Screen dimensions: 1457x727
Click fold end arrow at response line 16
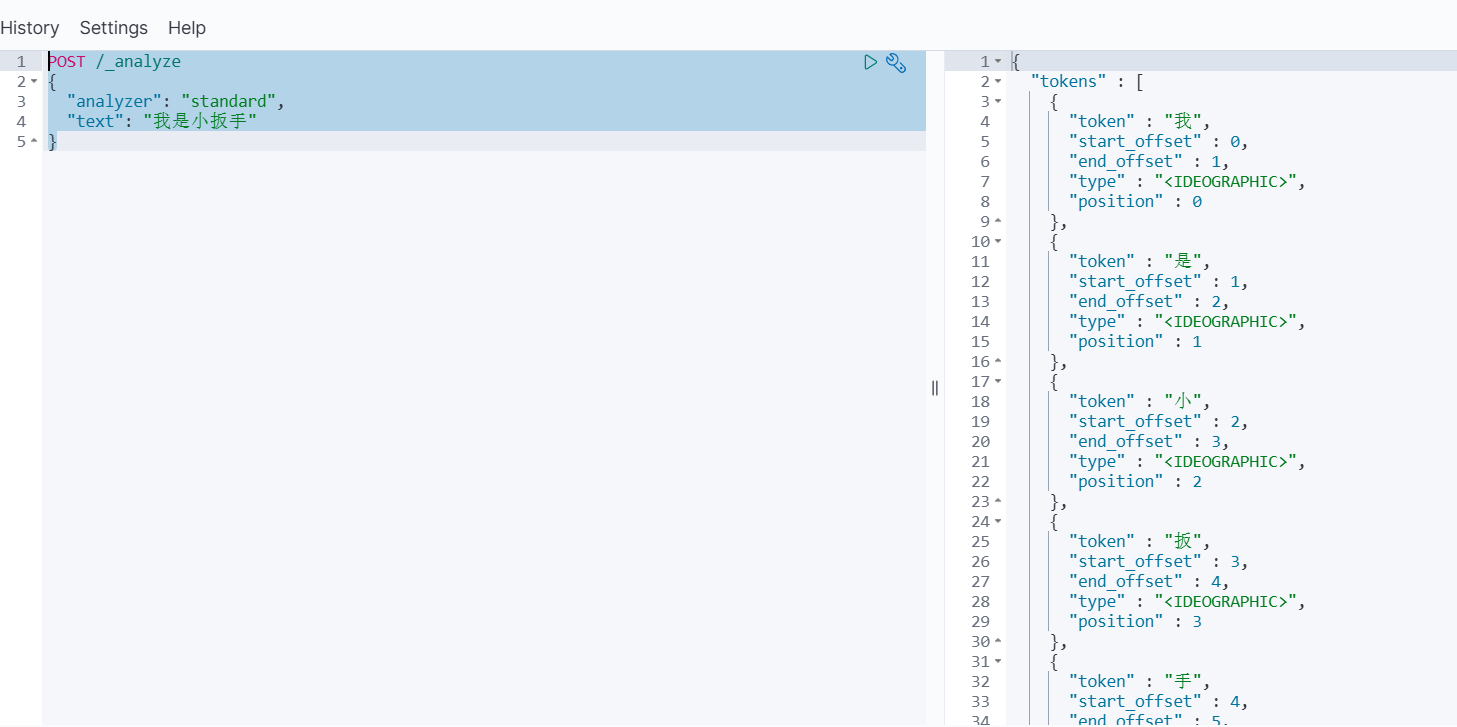coord(998,362)
